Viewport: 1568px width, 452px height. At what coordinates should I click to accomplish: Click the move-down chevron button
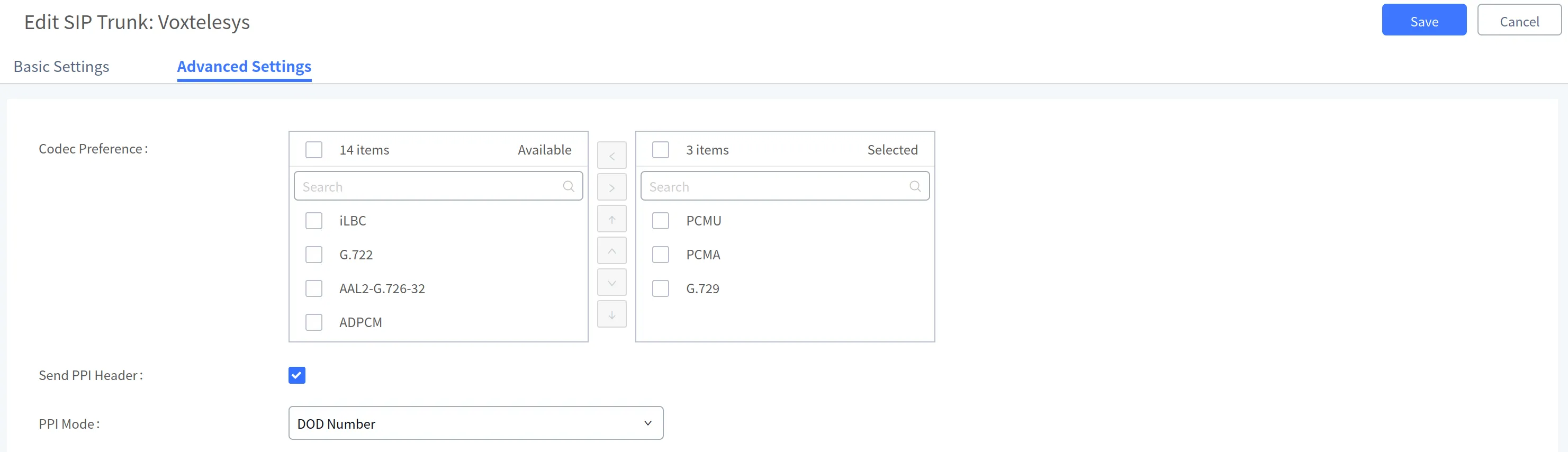612,283
